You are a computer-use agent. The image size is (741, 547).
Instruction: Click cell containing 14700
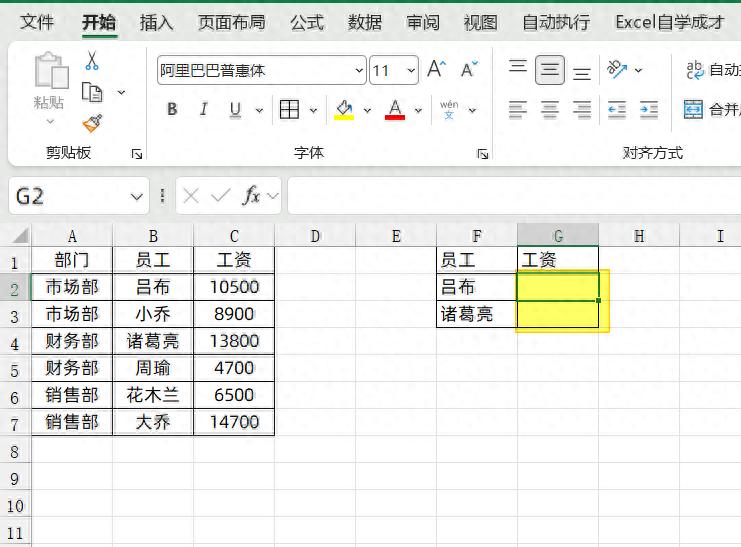click(x=234, y=422)
